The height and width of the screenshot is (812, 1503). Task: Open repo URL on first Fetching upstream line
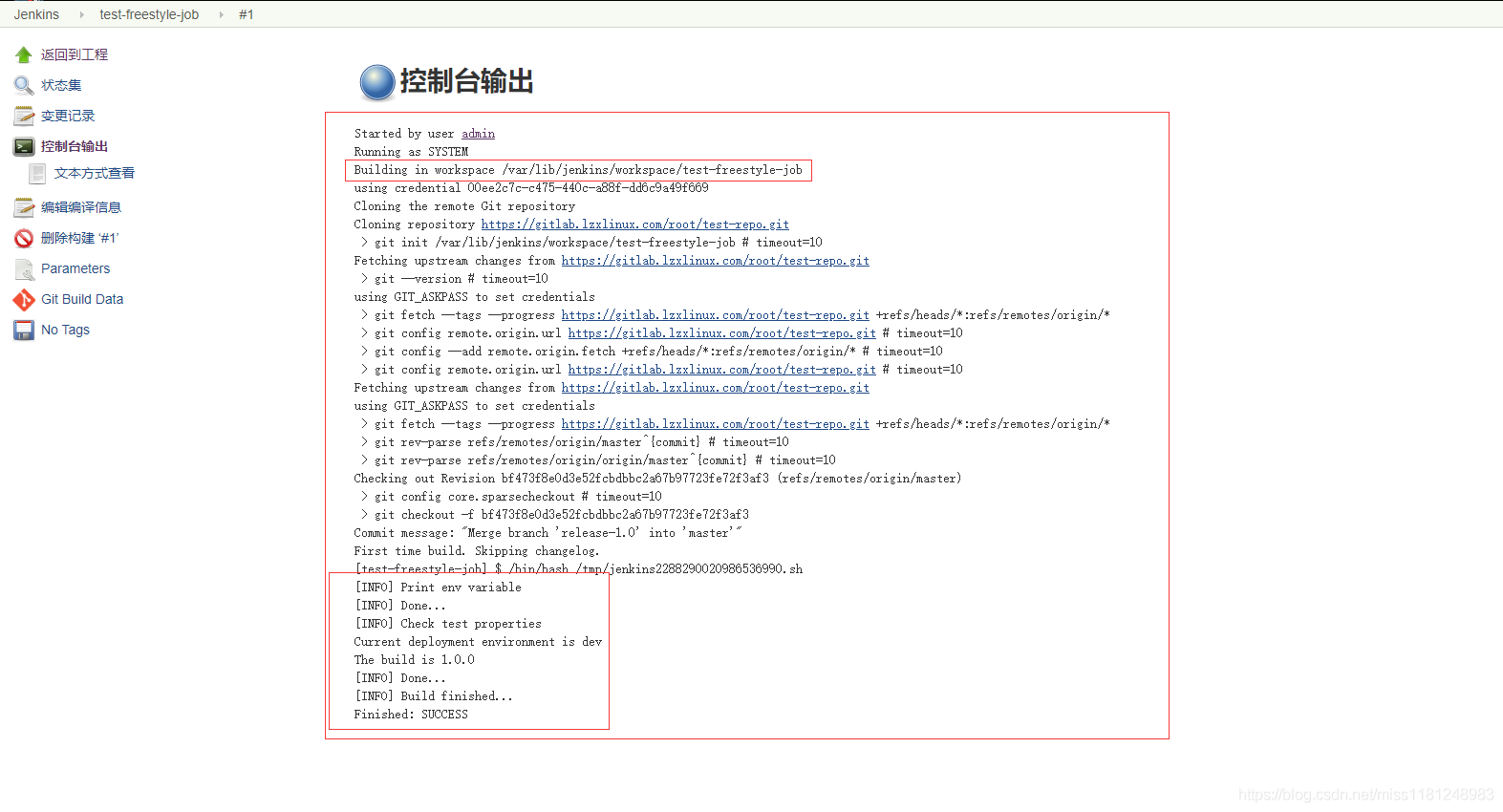pyautogui.click(x=716, y=261)
